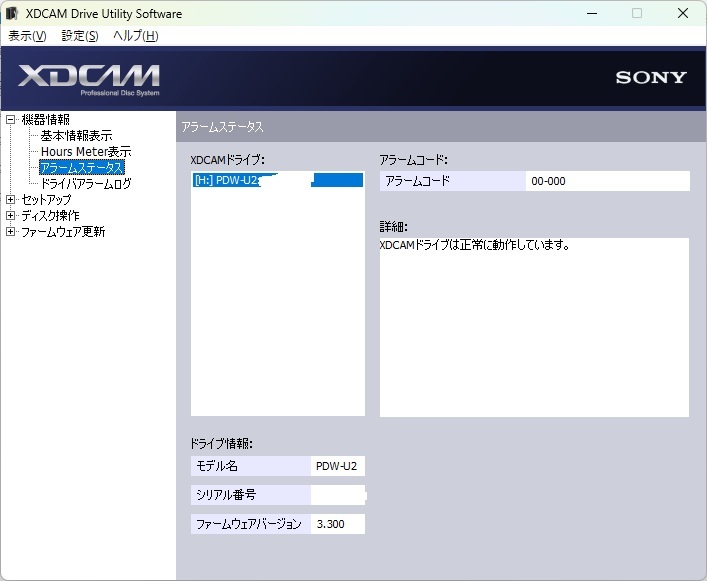Click the シリアル番号 row label
The width and height of the screenshot is (708, 581).
click(x=251, y=495)
